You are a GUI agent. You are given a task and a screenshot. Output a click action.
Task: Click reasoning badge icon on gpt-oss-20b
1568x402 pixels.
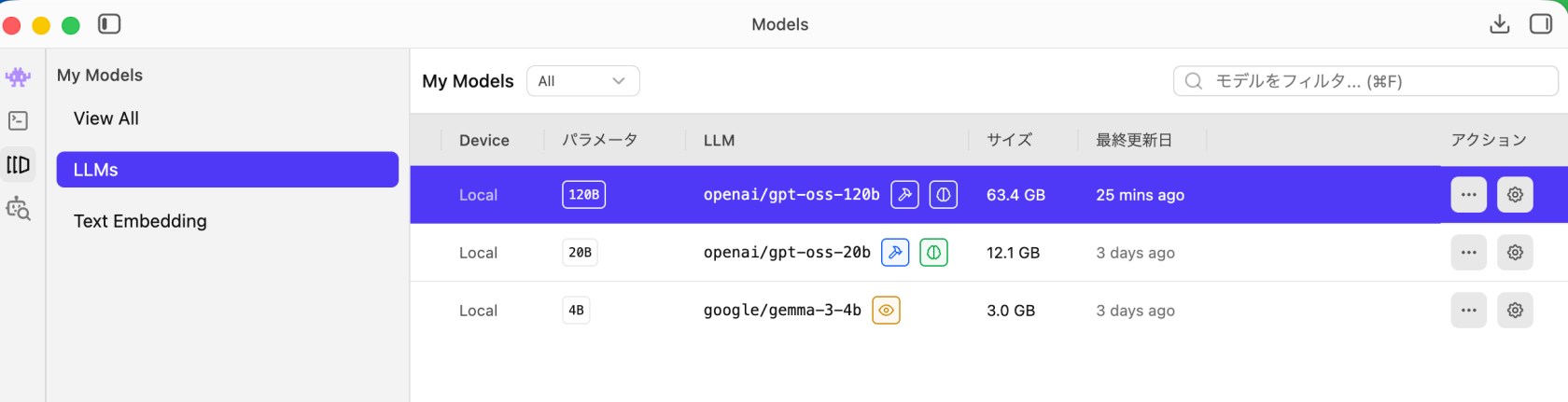(933, 253)
